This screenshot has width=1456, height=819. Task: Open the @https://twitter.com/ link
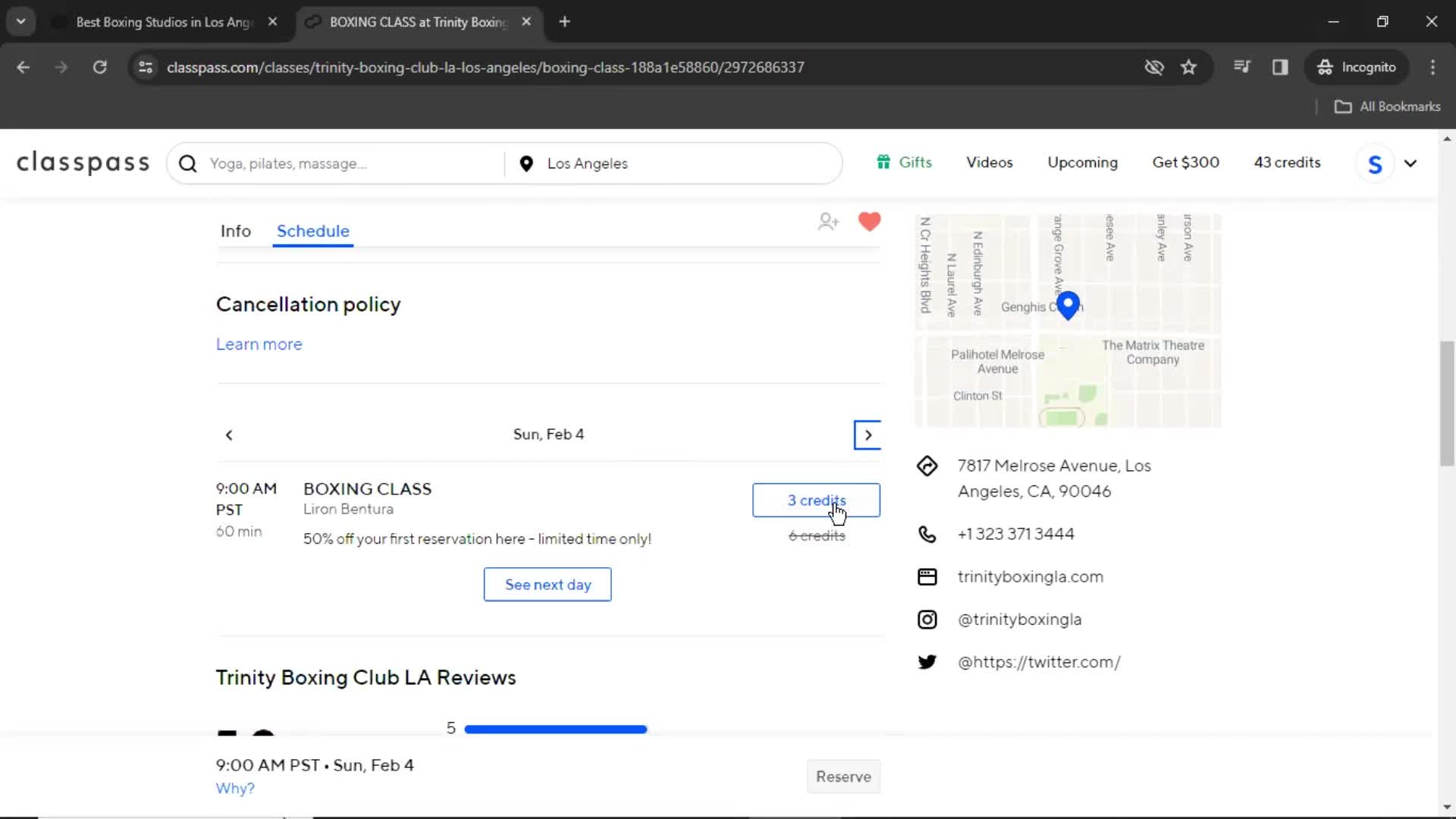pyautogui.click(x=1038, y=662)
